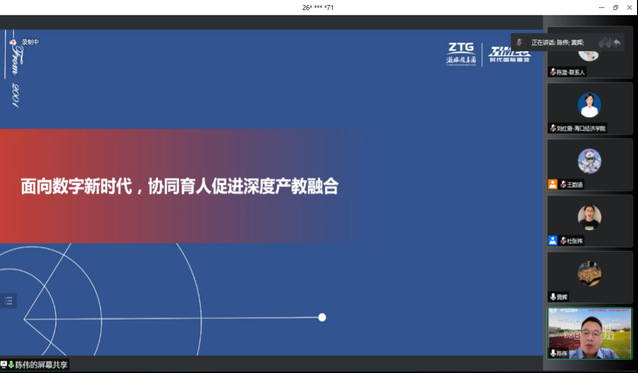Click the curved arrow icon in speaker bar
Viewport: 638px width, 373px height.
coord(617,42)
